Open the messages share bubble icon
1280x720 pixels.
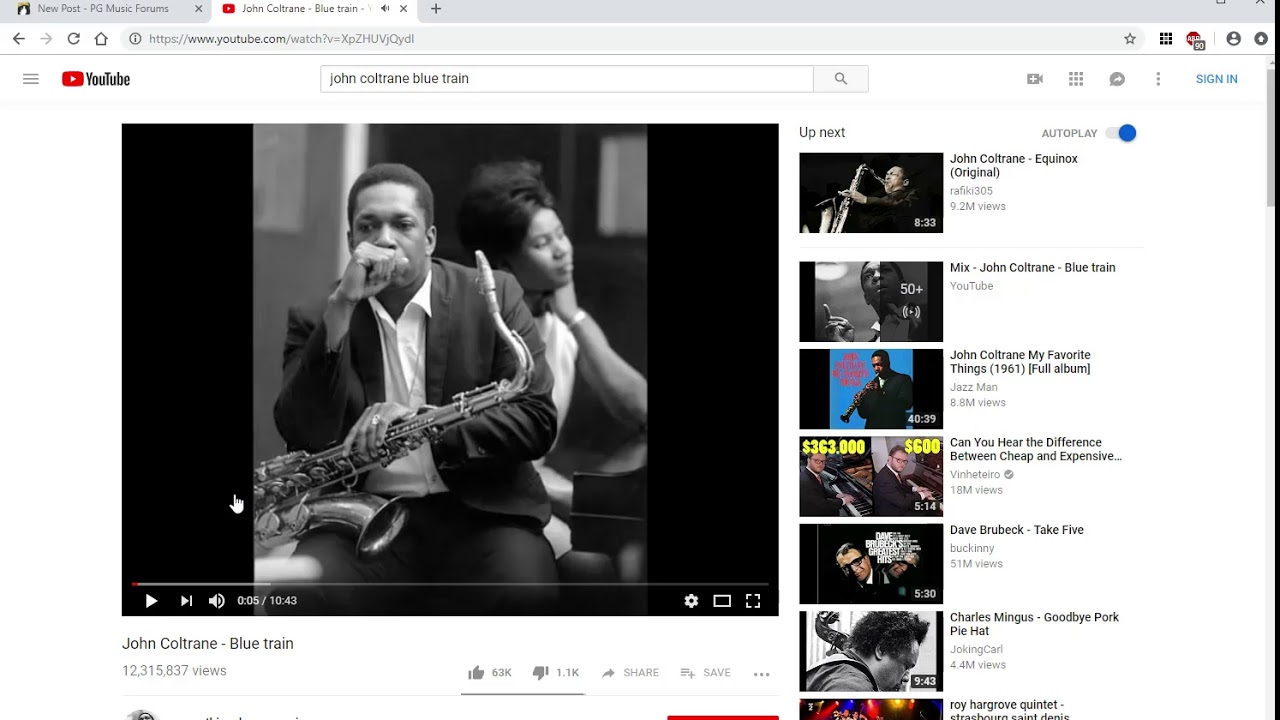(x=1117, y=79)
